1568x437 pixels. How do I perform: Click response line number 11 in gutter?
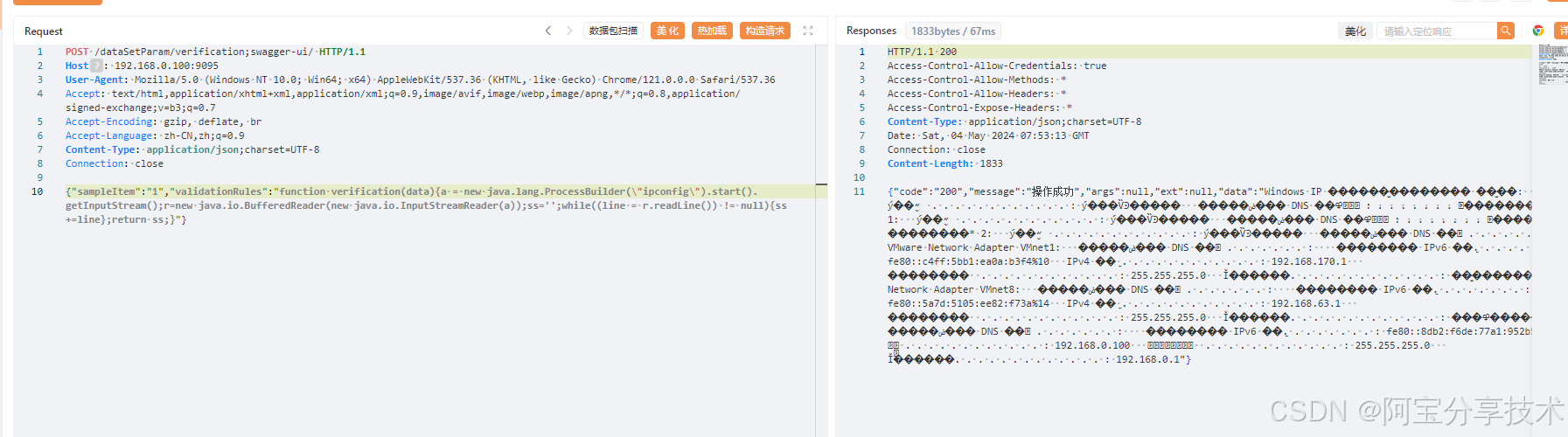pyautogui.click(x=859, y=191)
